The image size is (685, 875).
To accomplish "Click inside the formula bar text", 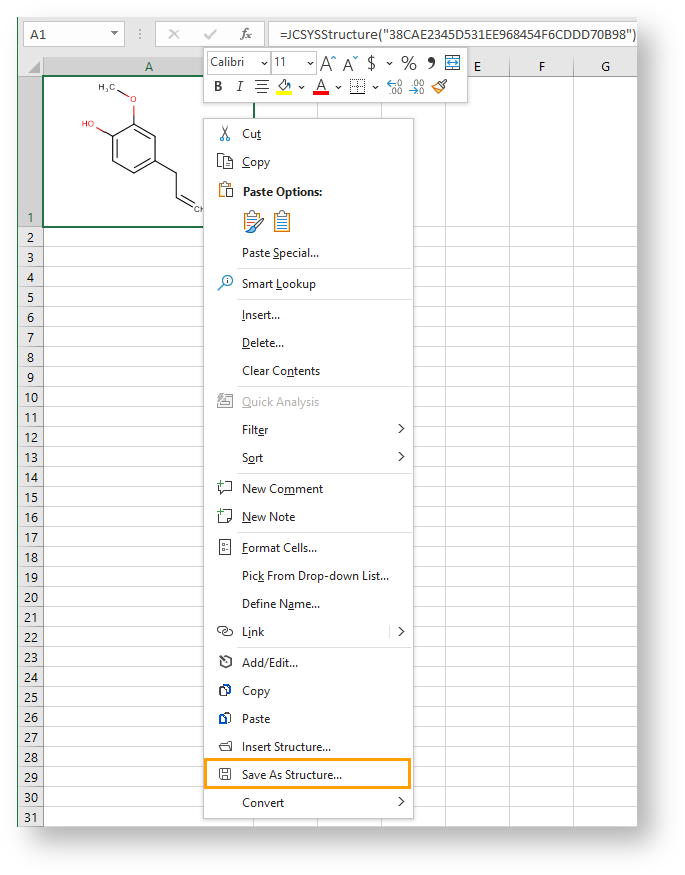I will click(x=450, y=34).
